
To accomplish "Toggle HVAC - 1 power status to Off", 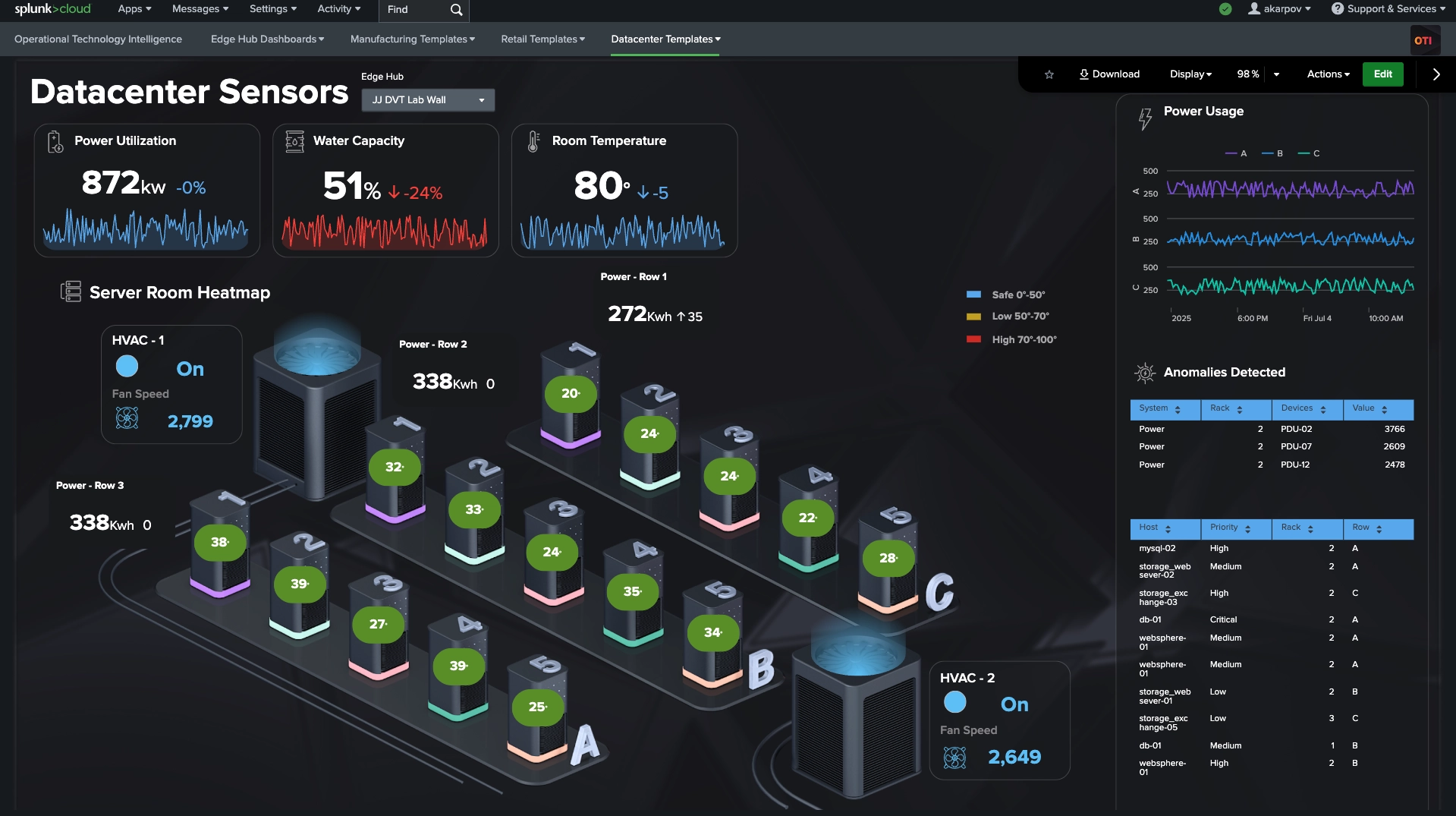I will [127, 367].
